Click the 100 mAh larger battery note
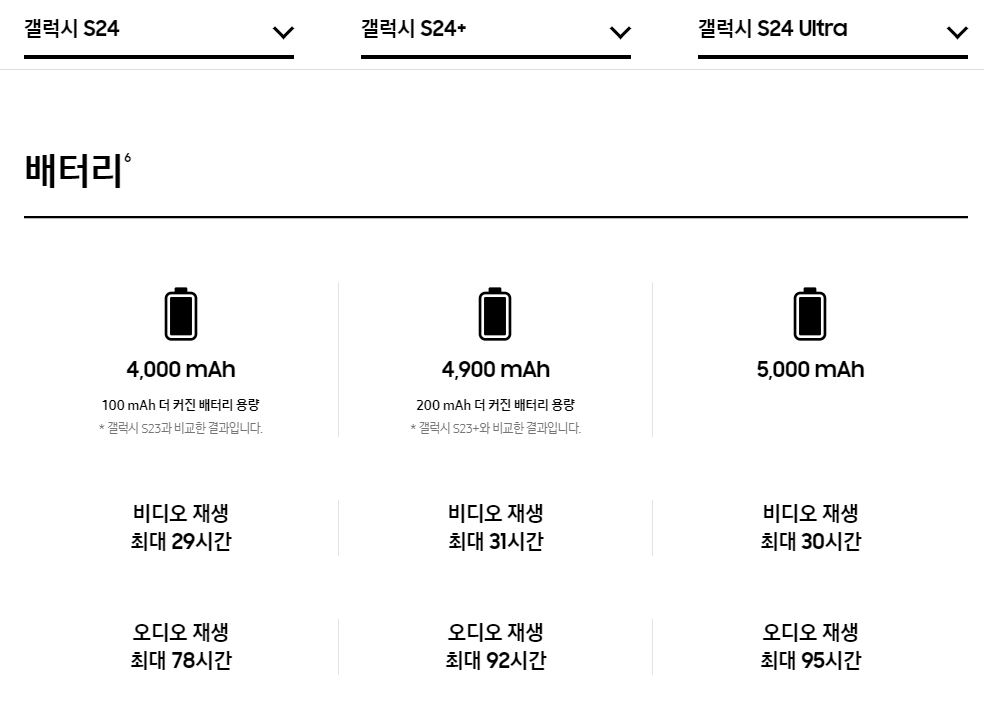The width and height of the screenshot is (984, 710). (x=181, y=405)
